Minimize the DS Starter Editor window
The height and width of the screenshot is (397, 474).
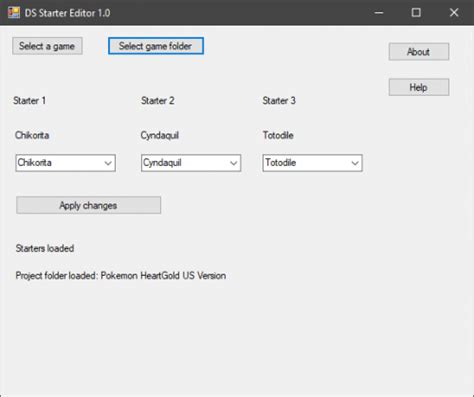click(x=379, y=13)
